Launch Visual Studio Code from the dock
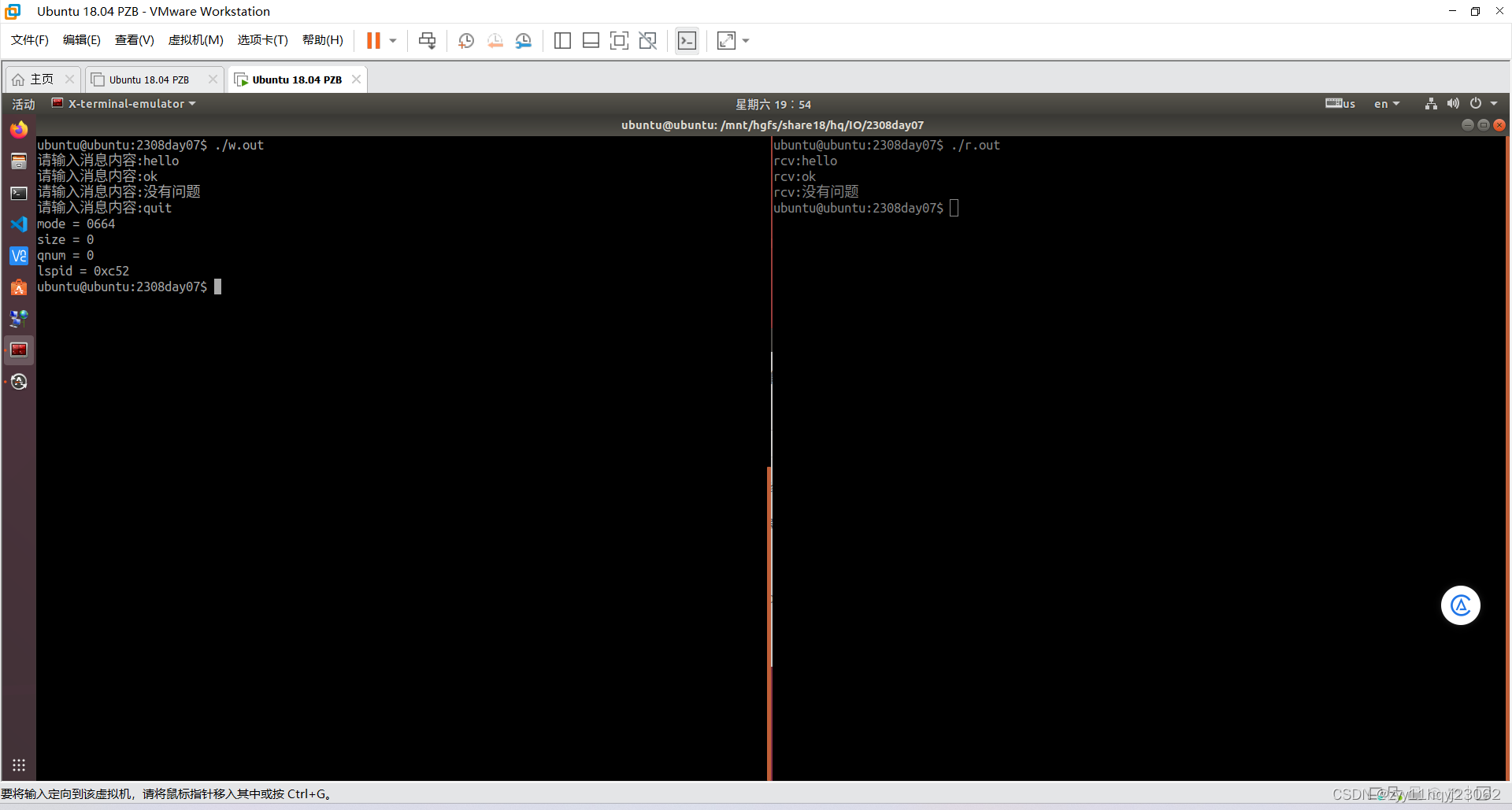The width and height of the screenshot is (1512, 810). pyautogui.click(x=19, y=224)
